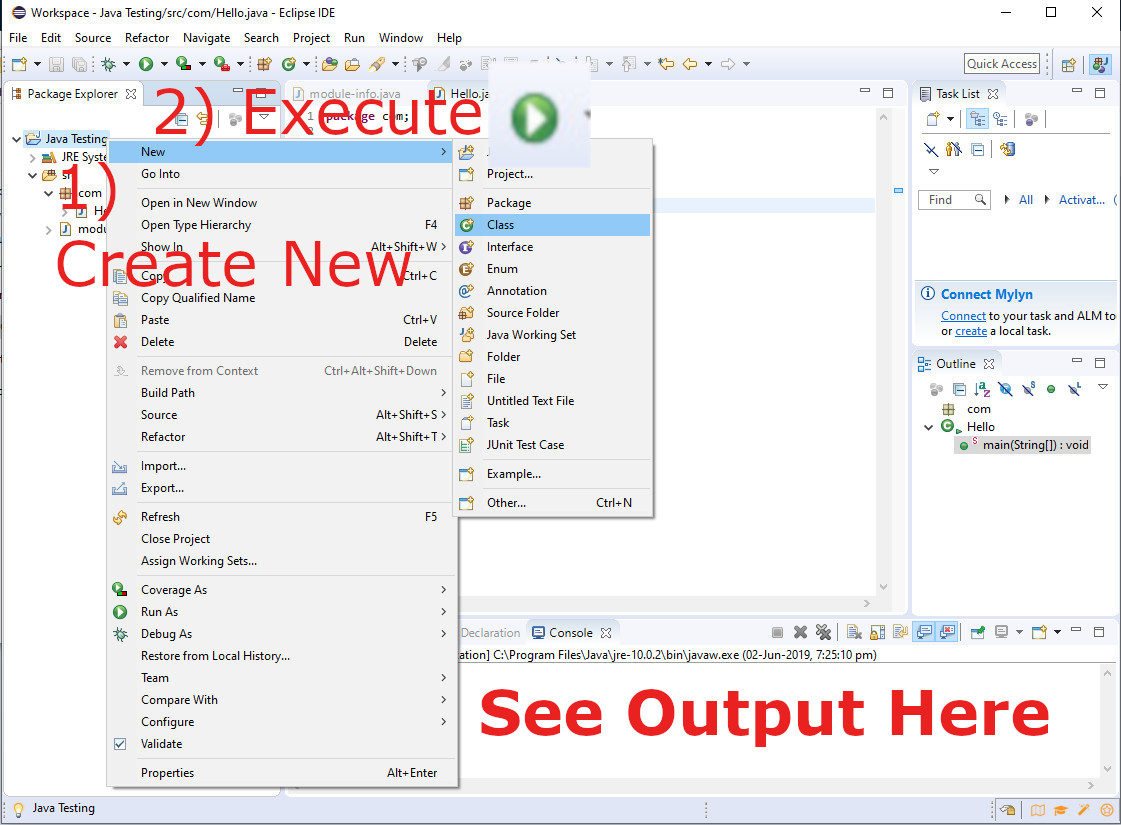Click the Clear Console icon in the Console toolbar
Viewport: 1121px width, 825px height.
click(x=853, y=632)
